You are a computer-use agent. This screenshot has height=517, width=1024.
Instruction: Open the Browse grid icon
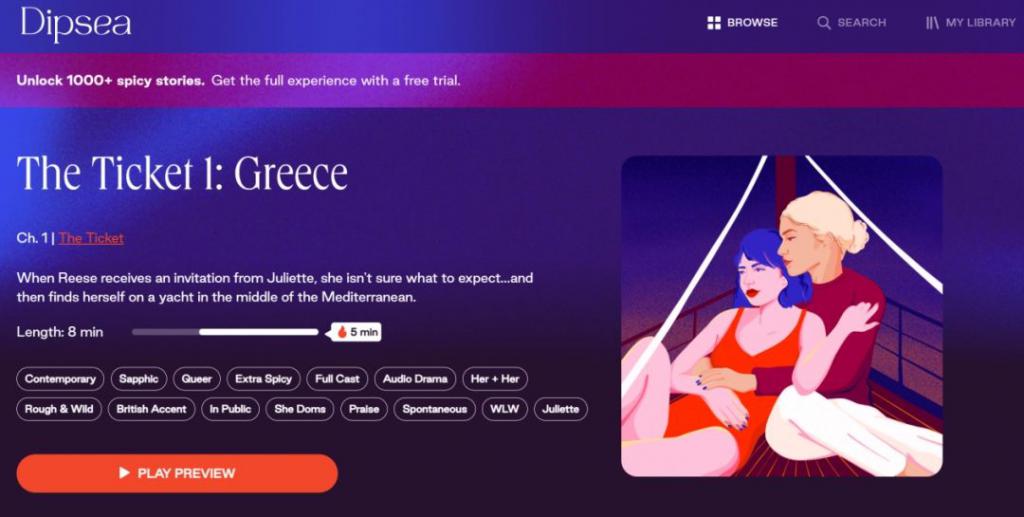[x=714, y=23]
